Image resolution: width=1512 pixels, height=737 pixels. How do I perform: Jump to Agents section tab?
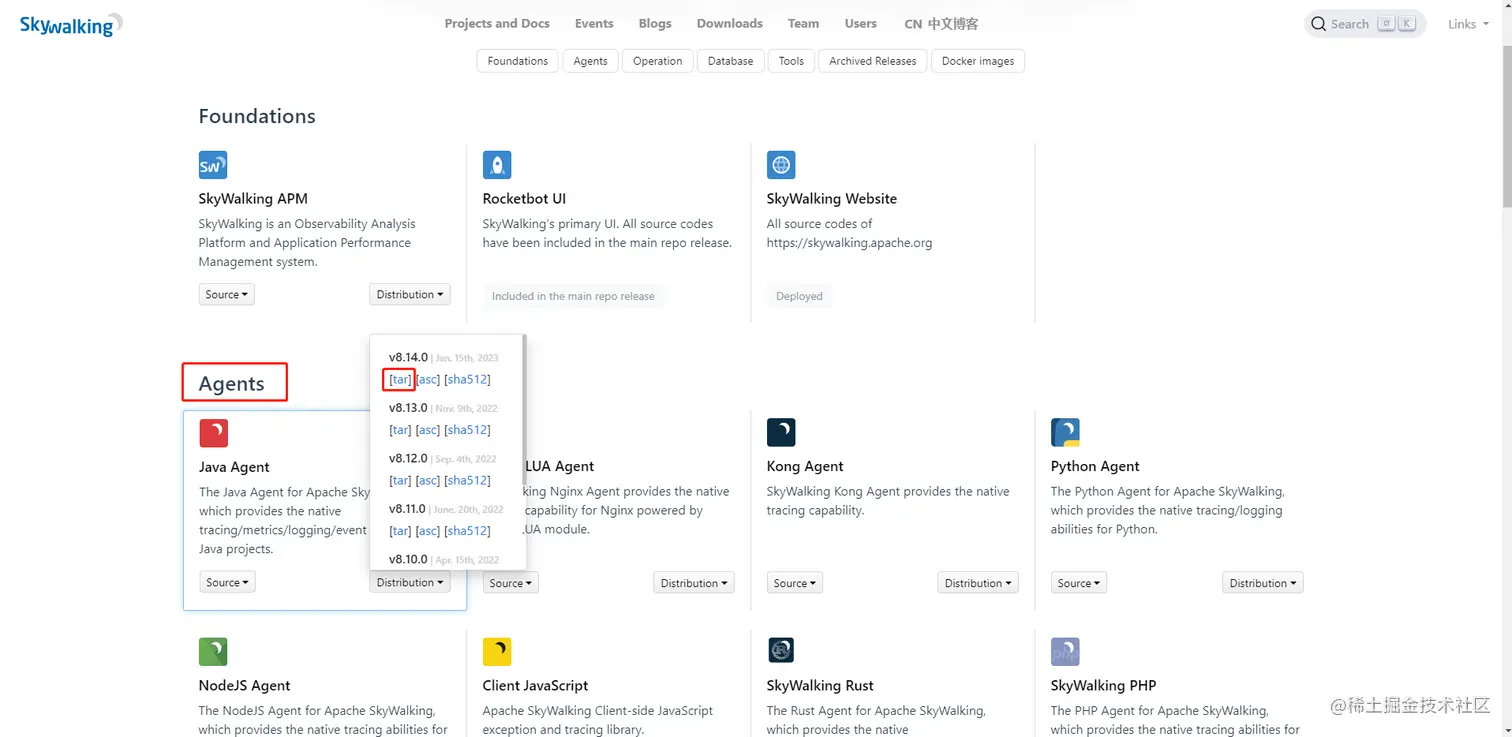coord(591,61)
